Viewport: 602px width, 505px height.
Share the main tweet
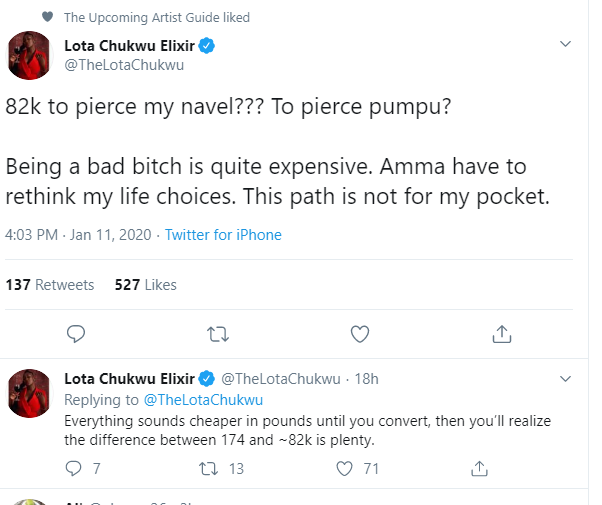pyautogui.click(x=503, y=333)
